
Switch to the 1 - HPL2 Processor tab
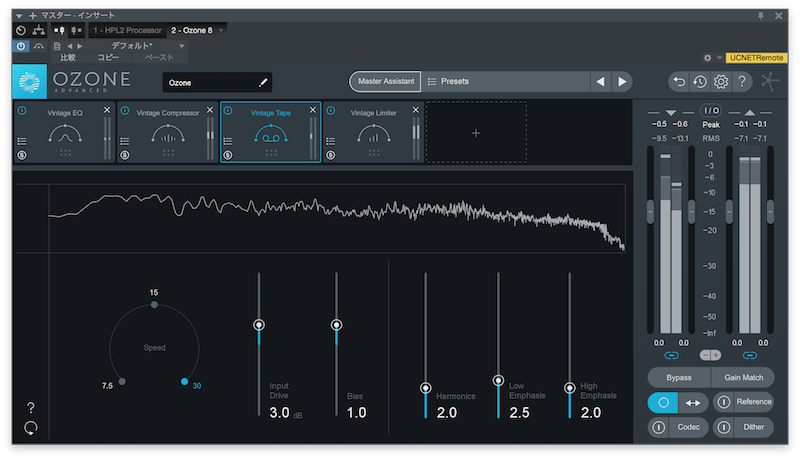[127, 31]
